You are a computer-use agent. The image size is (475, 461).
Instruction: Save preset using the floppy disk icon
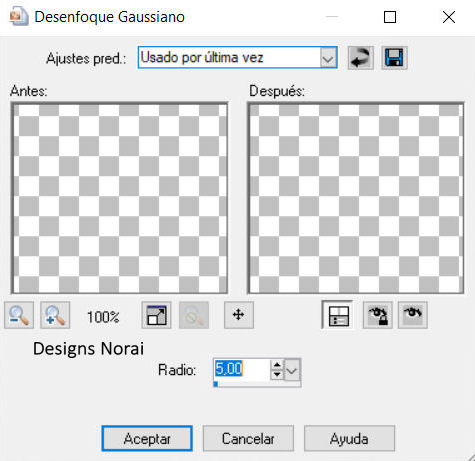pos(394,58)
